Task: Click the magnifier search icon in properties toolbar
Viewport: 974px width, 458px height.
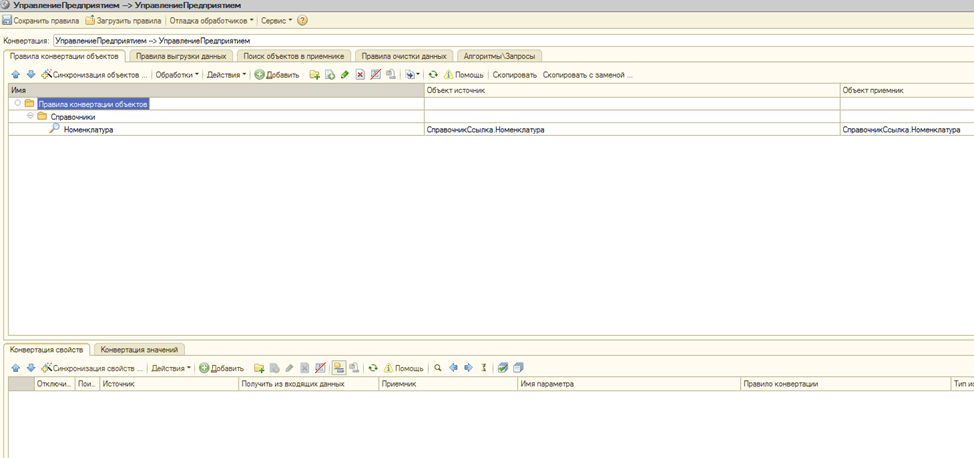Action: [x=438, y=368]
